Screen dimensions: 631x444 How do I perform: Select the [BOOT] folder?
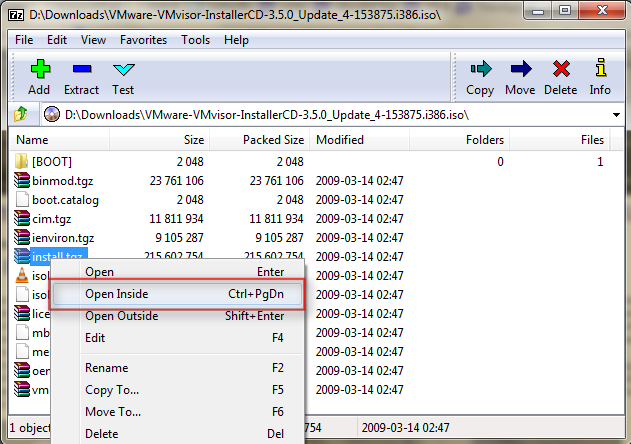(51, 161)
